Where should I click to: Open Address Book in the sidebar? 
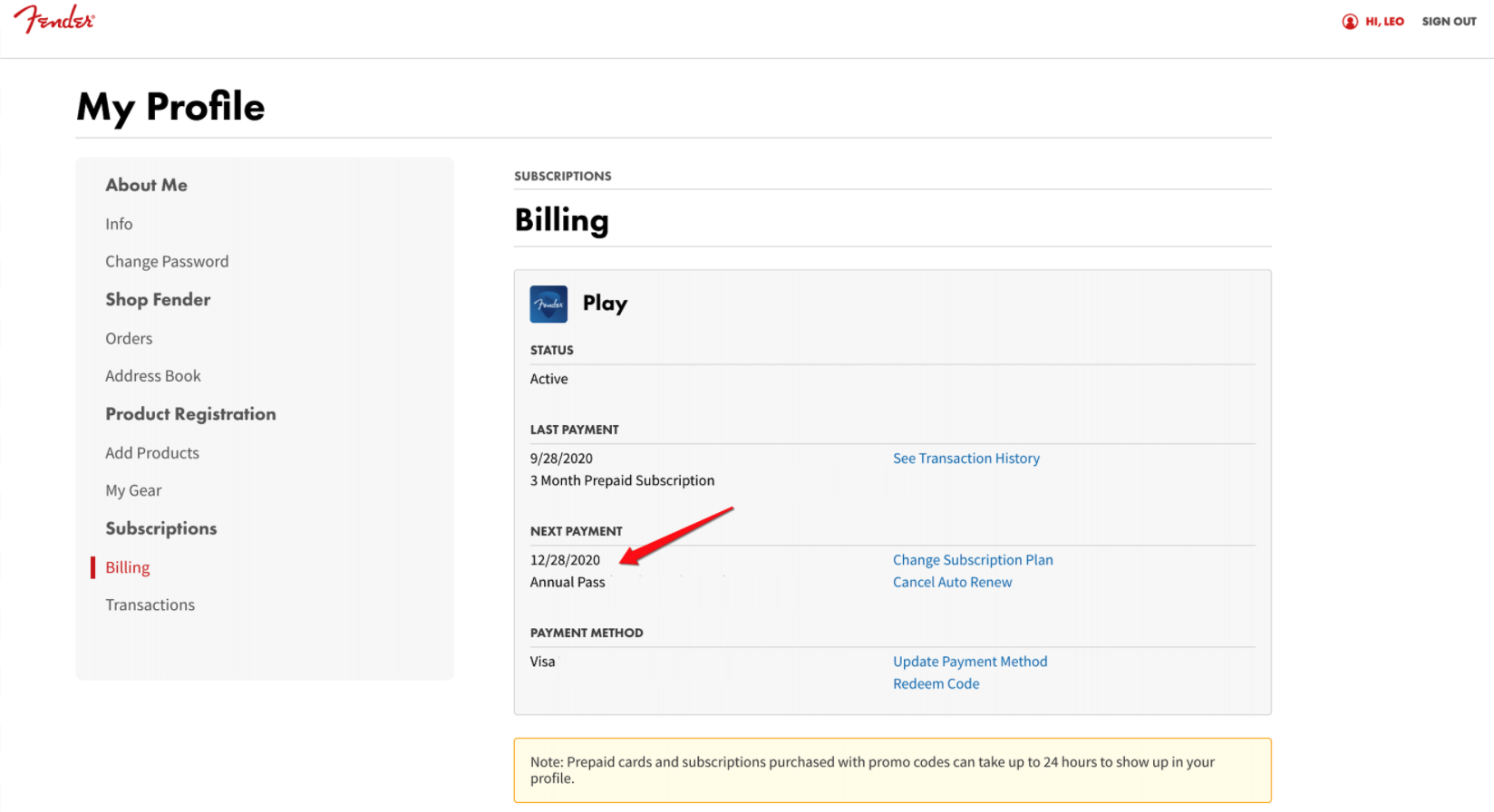[x=153, y=376]
